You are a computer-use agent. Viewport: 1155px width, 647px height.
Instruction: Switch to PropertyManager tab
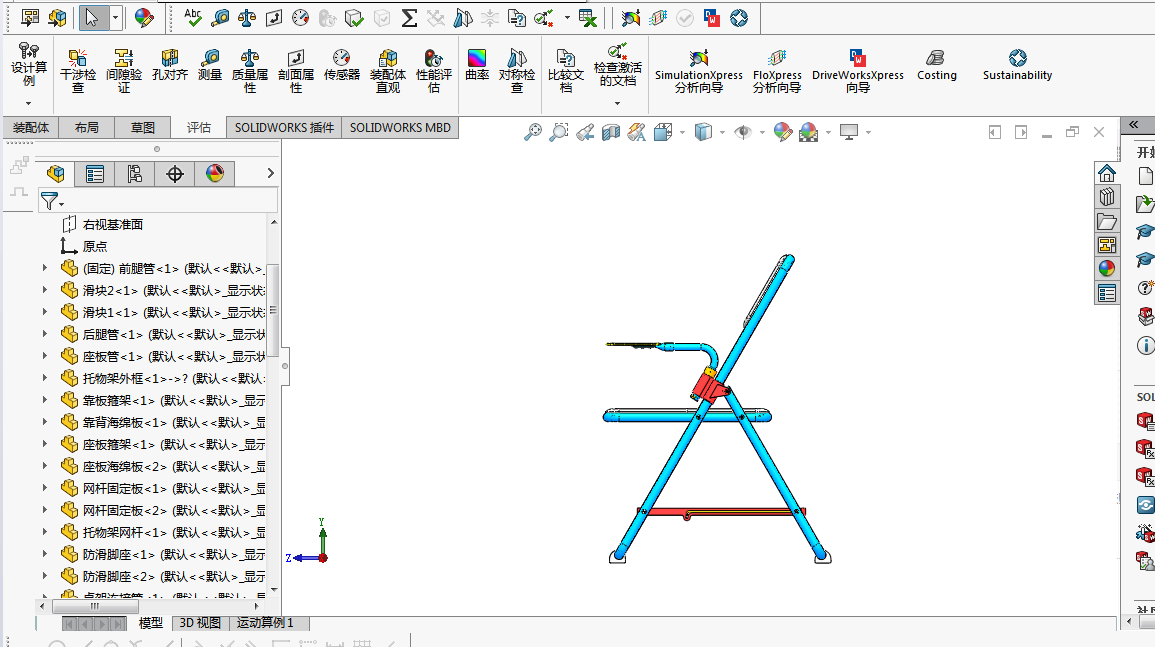point(95,174)
